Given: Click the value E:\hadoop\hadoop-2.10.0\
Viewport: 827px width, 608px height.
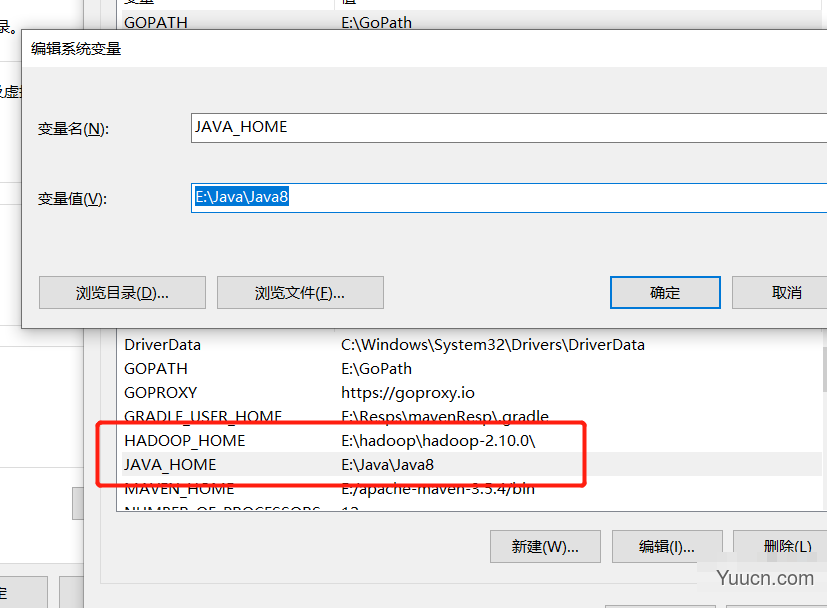Looking at the screenshot, I should click(438, 441).
